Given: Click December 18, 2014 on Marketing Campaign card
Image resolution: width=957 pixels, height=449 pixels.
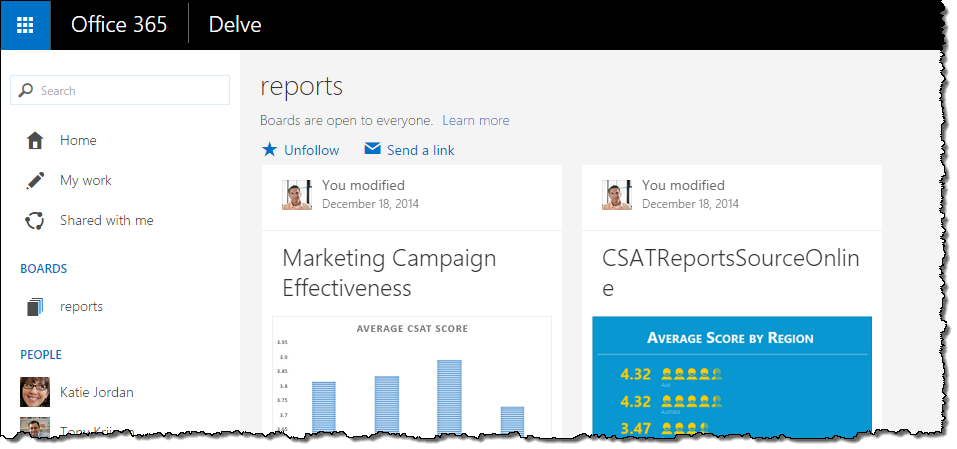Looking at the screenshot, I should pyautogui.click(x=370, y=204).
